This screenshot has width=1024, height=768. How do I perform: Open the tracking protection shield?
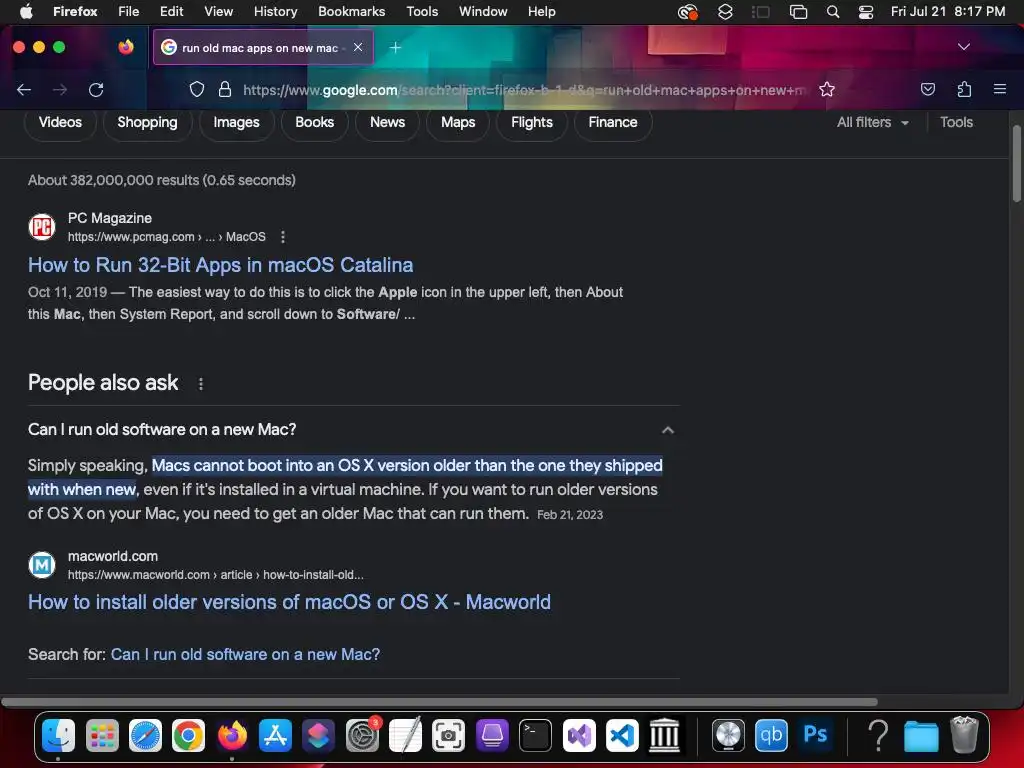pyautogui.click(x=197, y=89)
